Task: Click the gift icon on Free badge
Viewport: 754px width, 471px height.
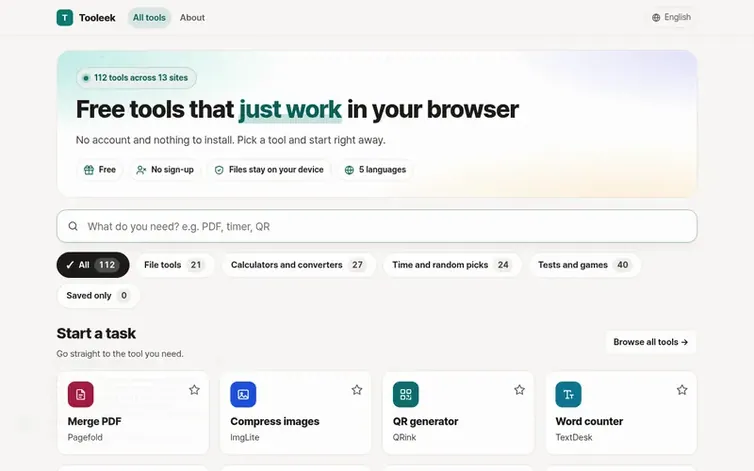Action: [89, 170]
